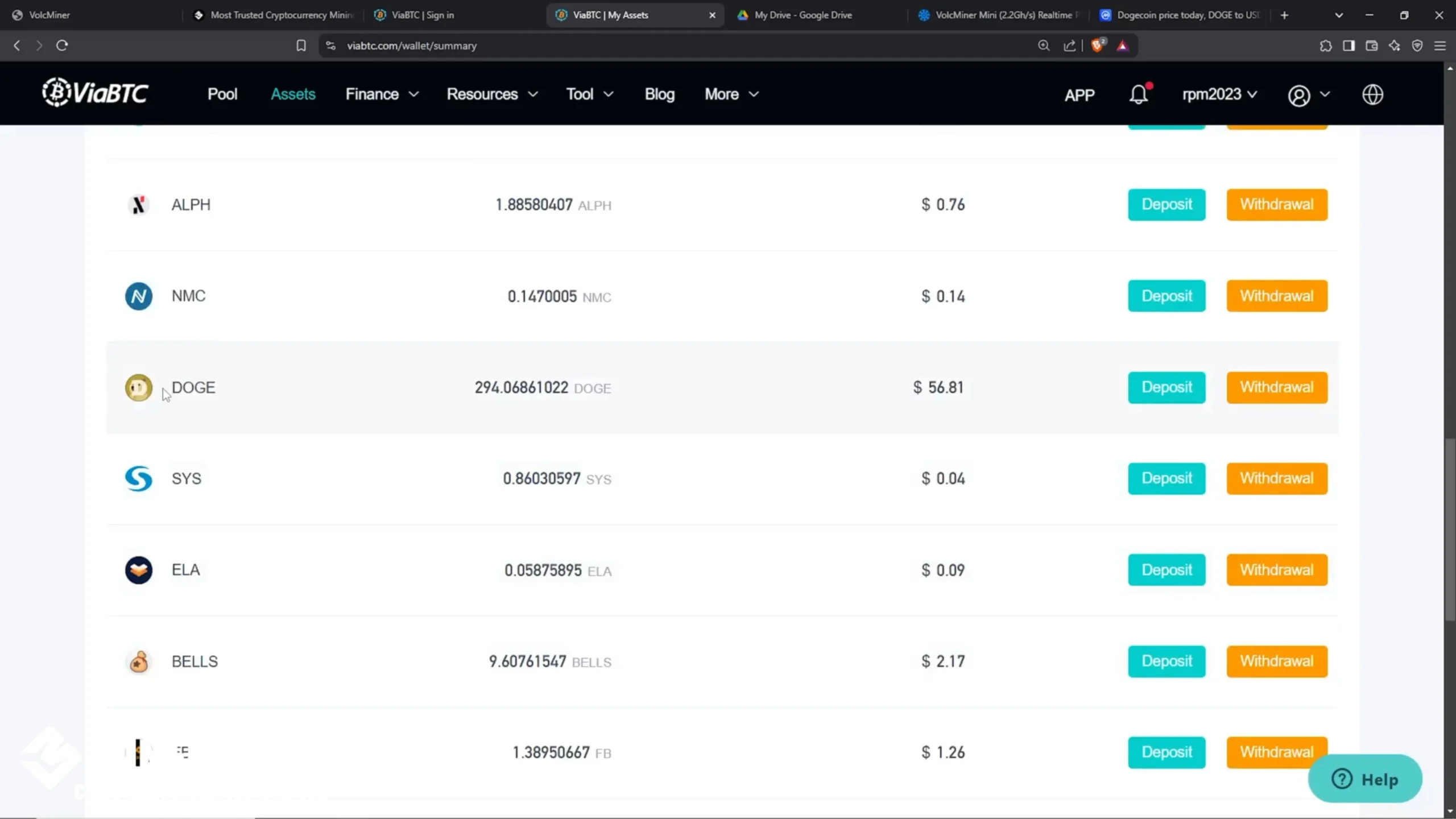Viewport: 1456px width, 819px height.
Task: Click the $ 56.81 value
Action: (x=938, y=387)
